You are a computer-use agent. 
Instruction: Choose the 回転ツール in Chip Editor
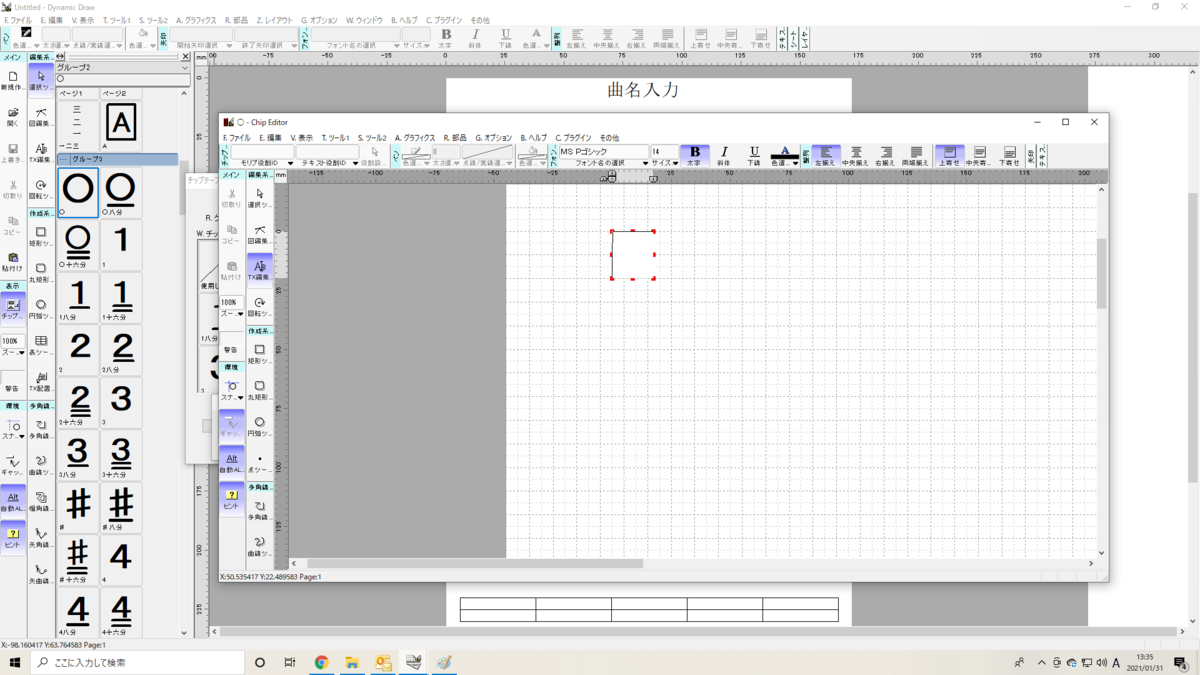click(x=259, y=306)
